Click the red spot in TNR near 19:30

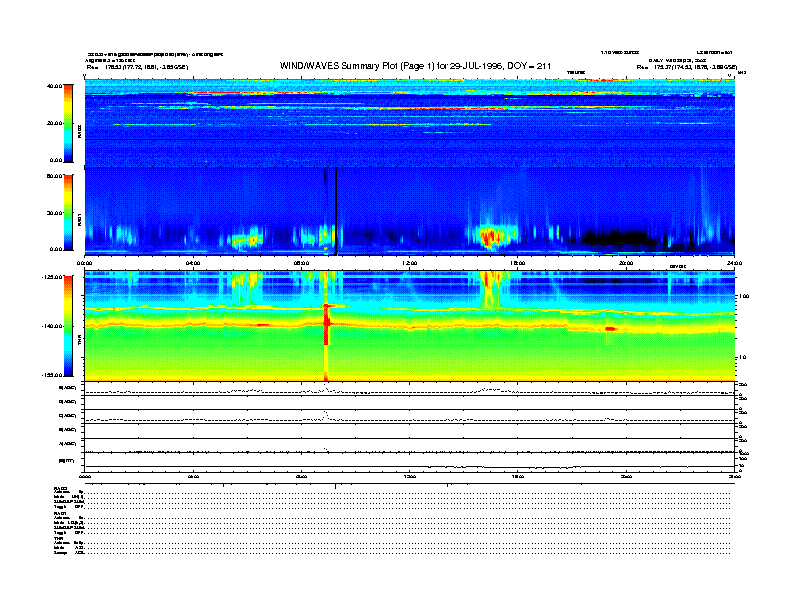point(611,329)
